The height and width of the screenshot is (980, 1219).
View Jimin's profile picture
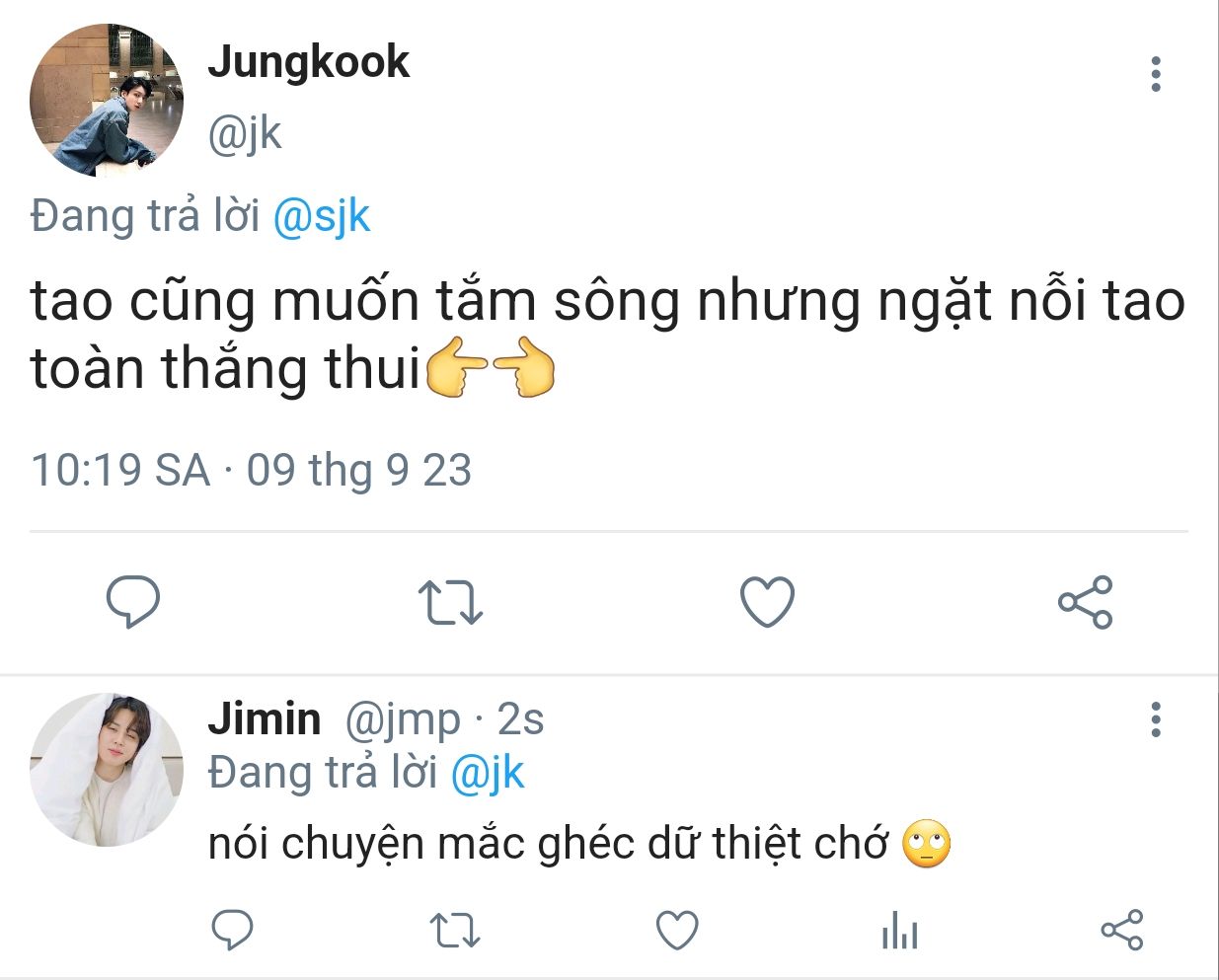pyautogui.click(x=107, y=770)
